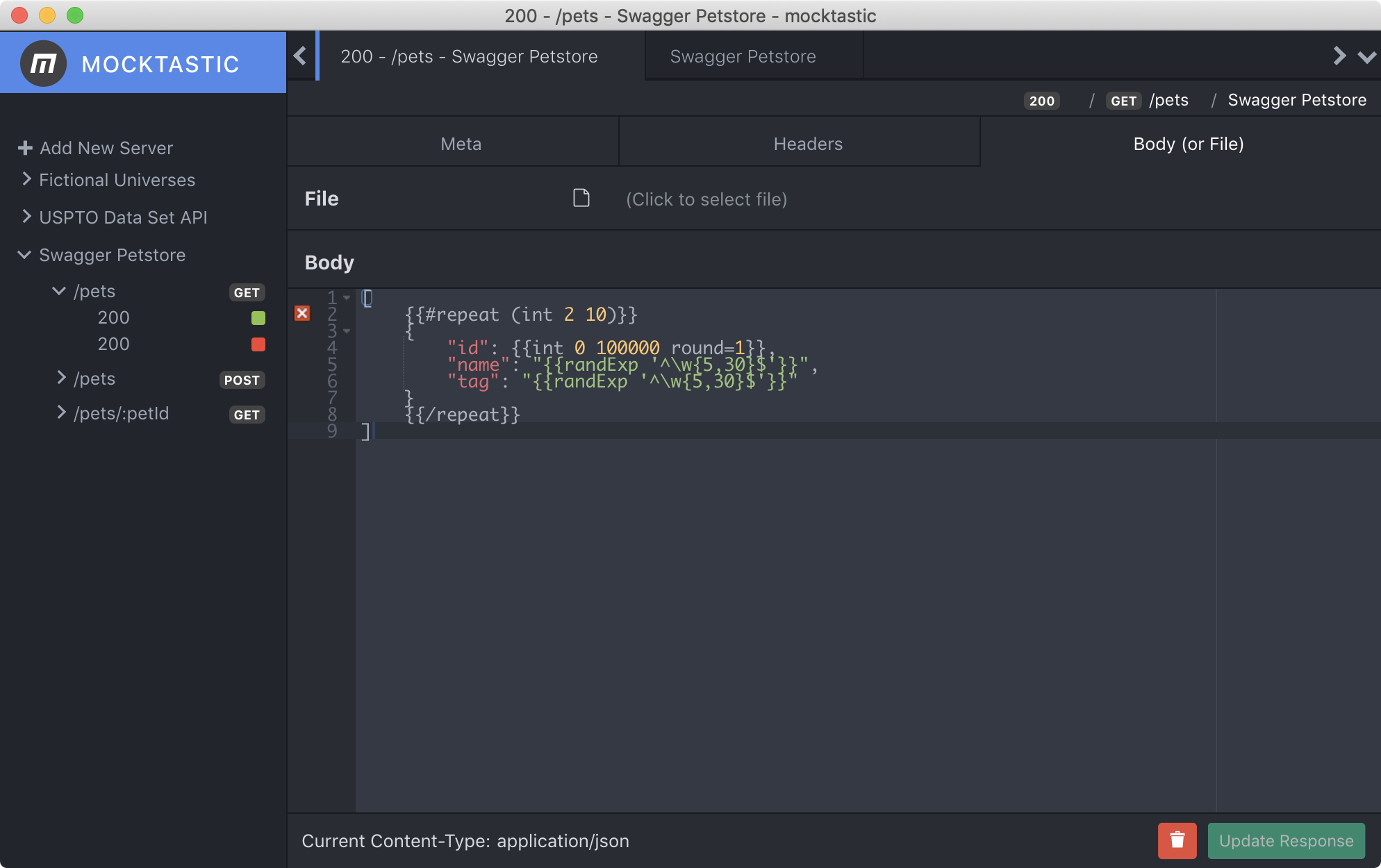The width and height of the screenshot is (1381, 868).
Task: Toggle the code fold arrow on line 1
Action: click(x=347, y=298)
